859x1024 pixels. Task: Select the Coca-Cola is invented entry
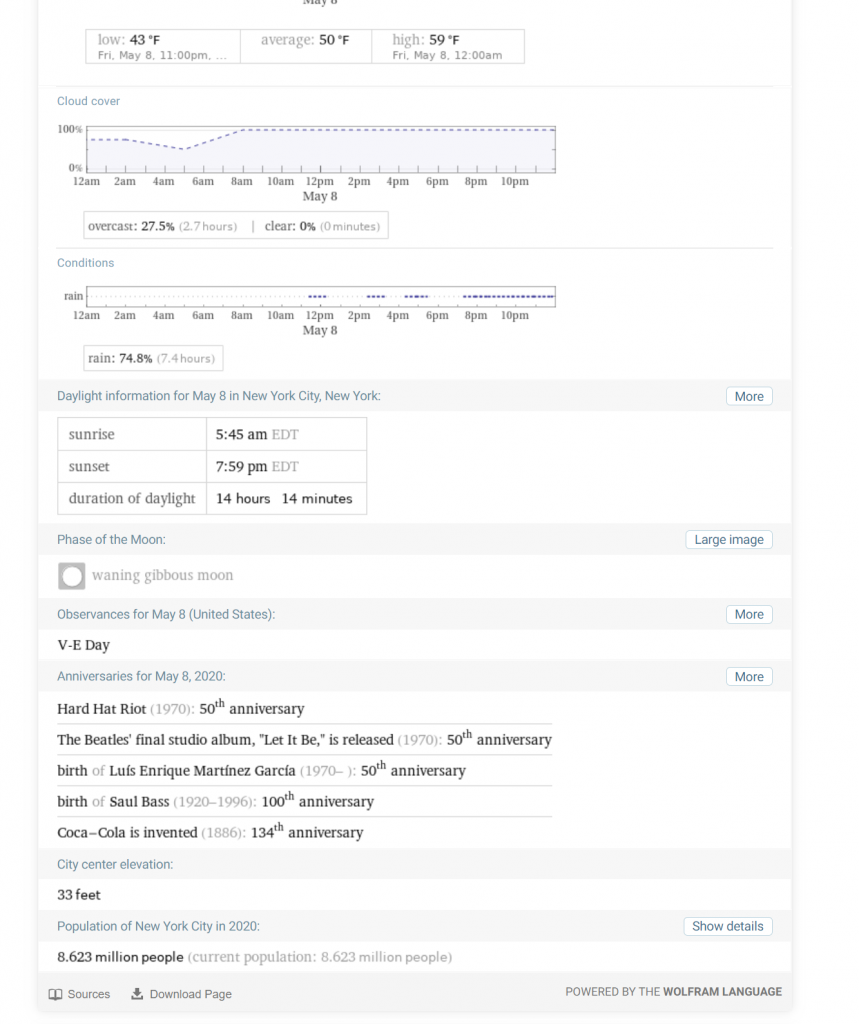click(x=210, y=832)
